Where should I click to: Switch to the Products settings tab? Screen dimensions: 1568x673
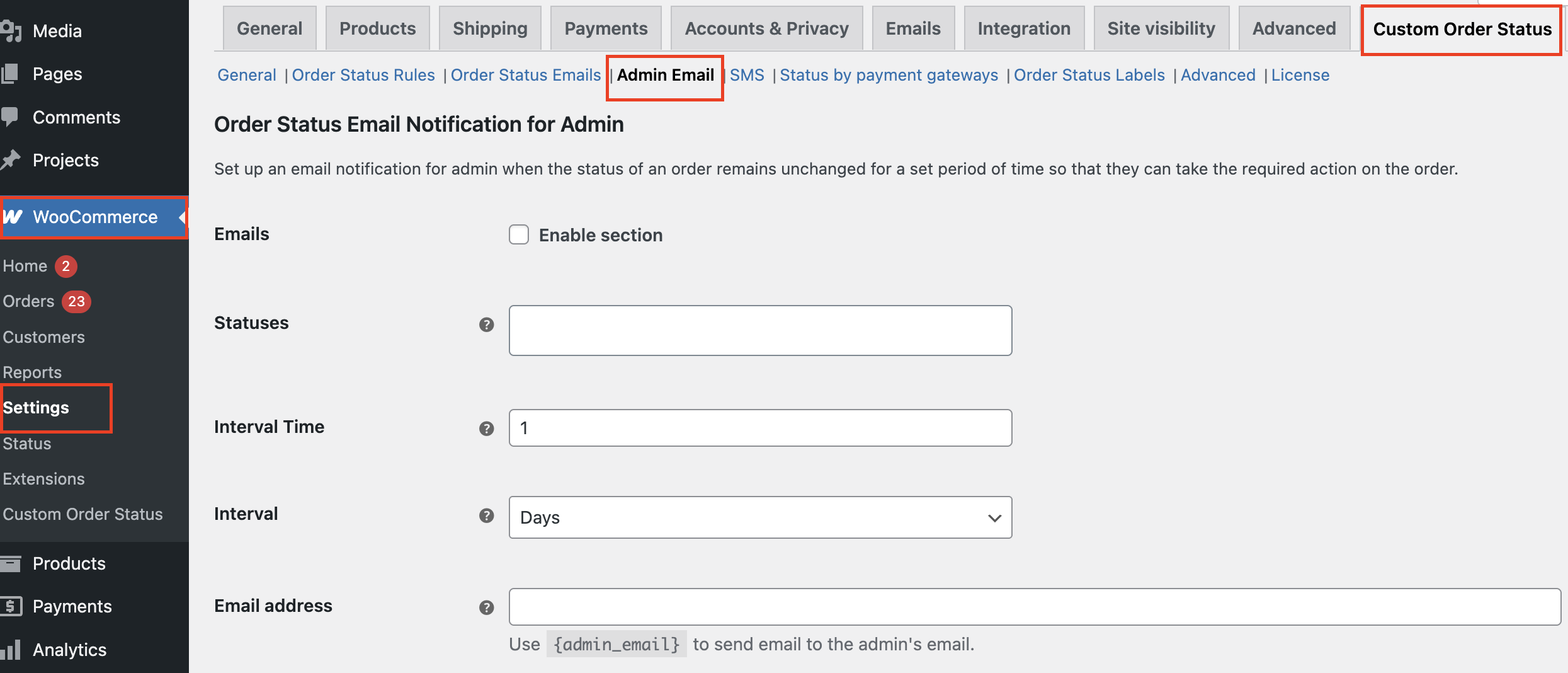(x=377, y=28)
